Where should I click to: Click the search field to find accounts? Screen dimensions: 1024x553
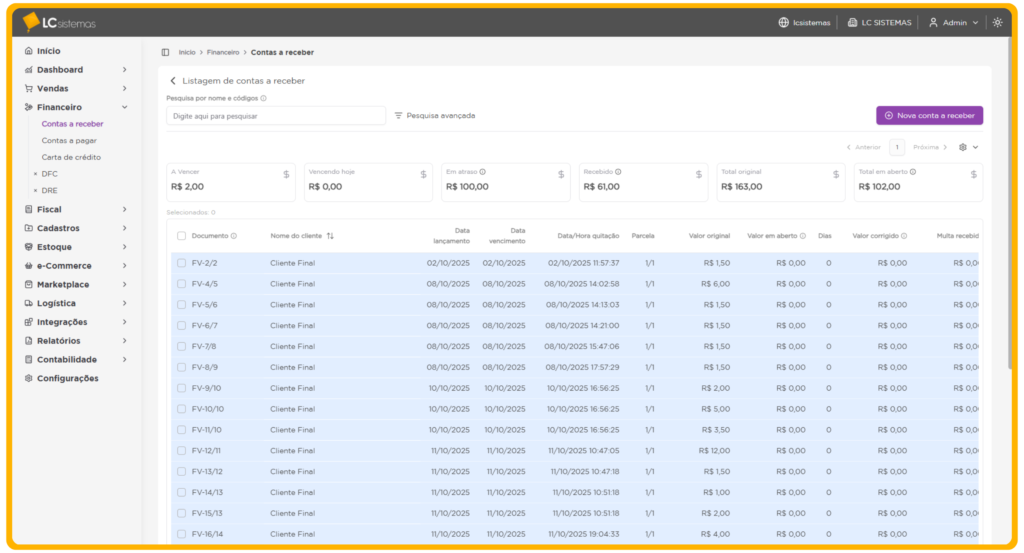click(x=276, y=116)
